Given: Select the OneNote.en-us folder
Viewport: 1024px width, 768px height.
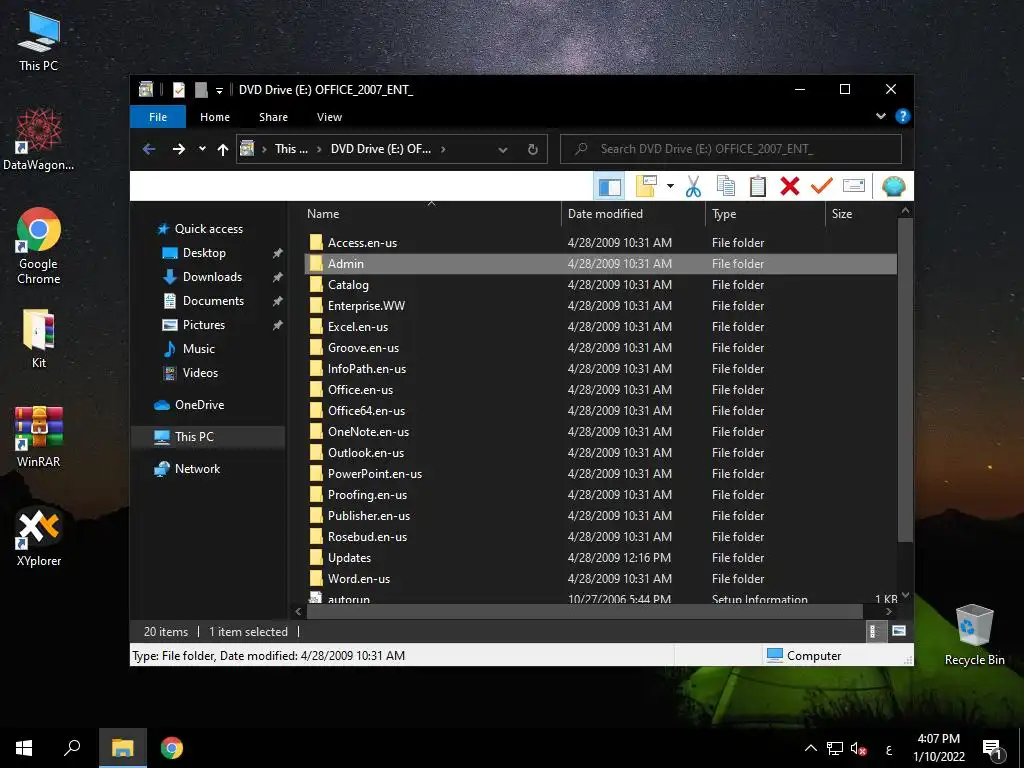Looking at the screenshot, I should (x=600, y=432).
